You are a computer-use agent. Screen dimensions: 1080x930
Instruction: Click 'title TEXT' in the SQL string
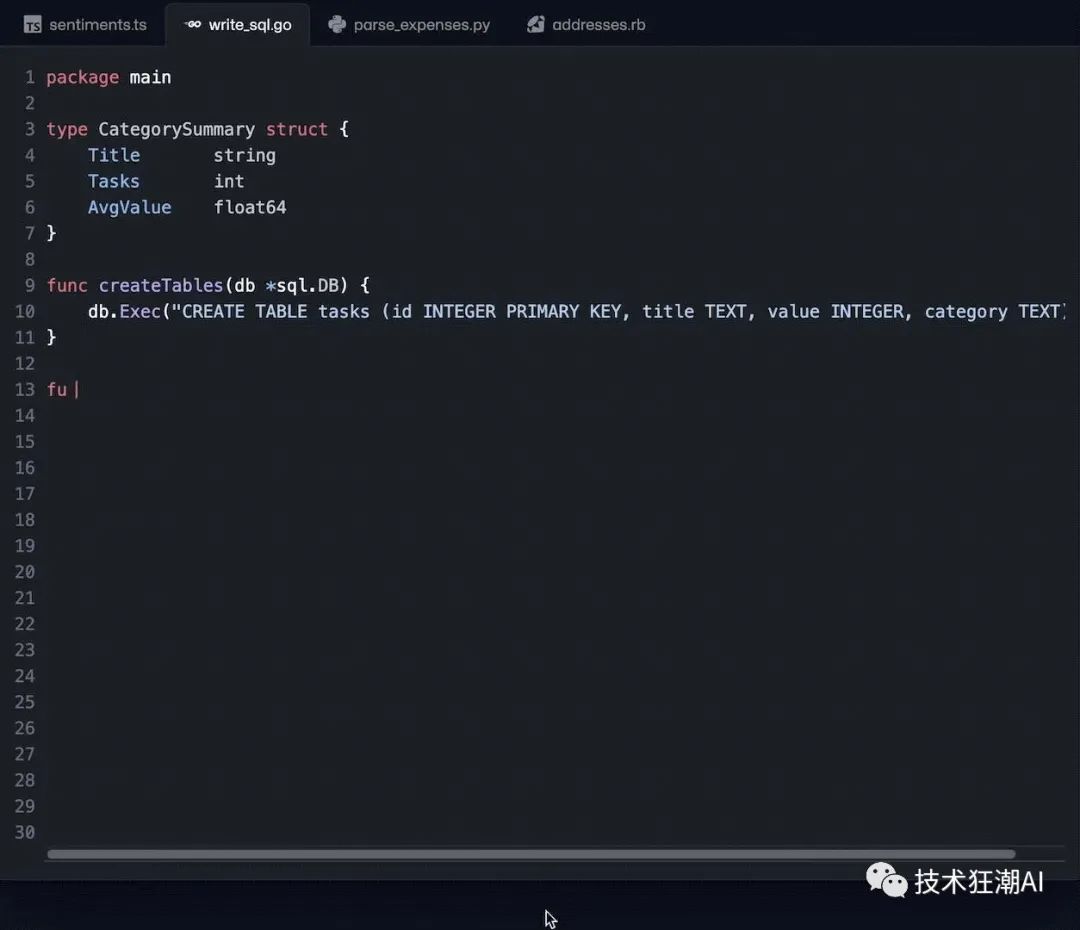694,312
